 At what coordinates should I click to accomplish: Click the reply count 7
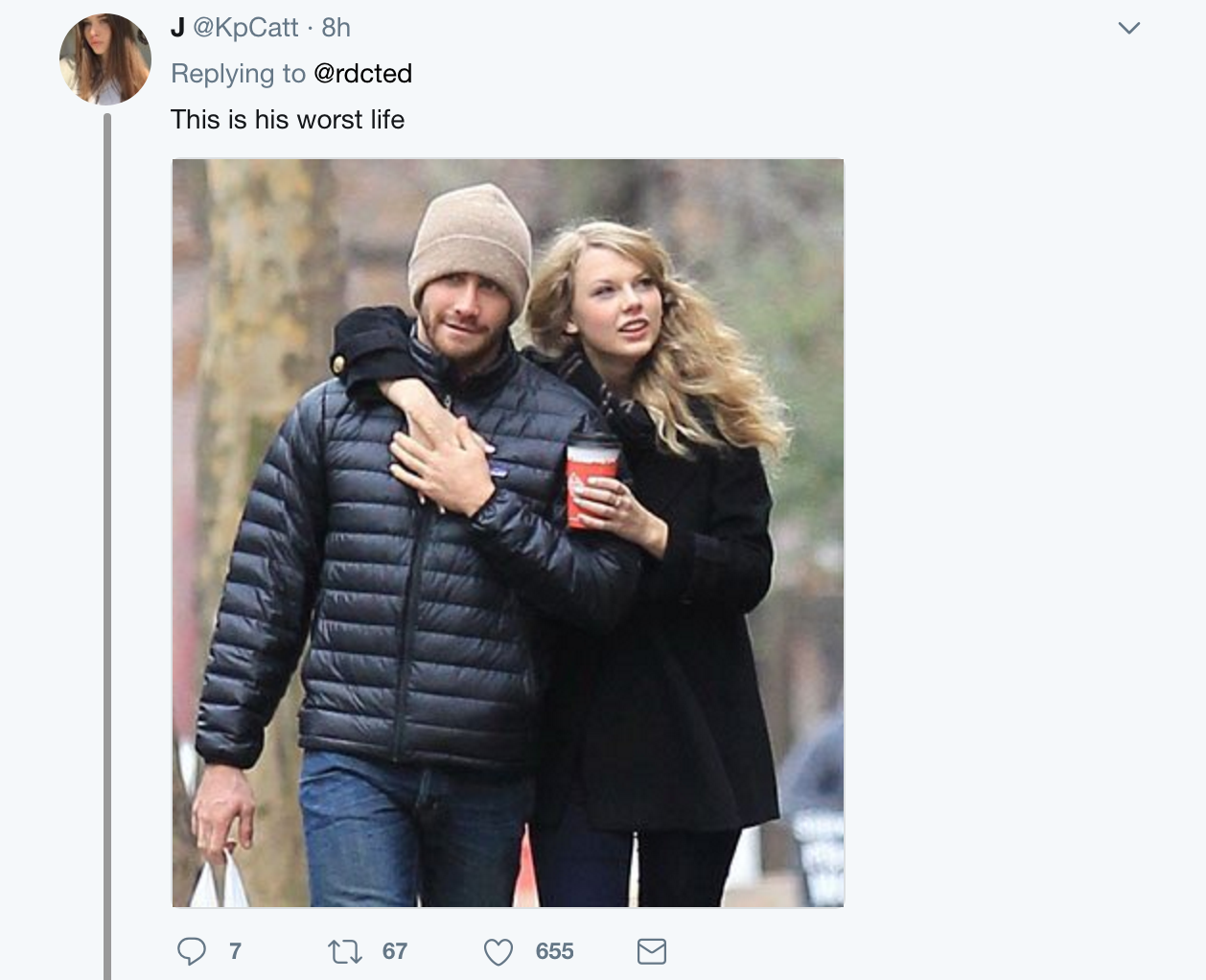point(235,951)
